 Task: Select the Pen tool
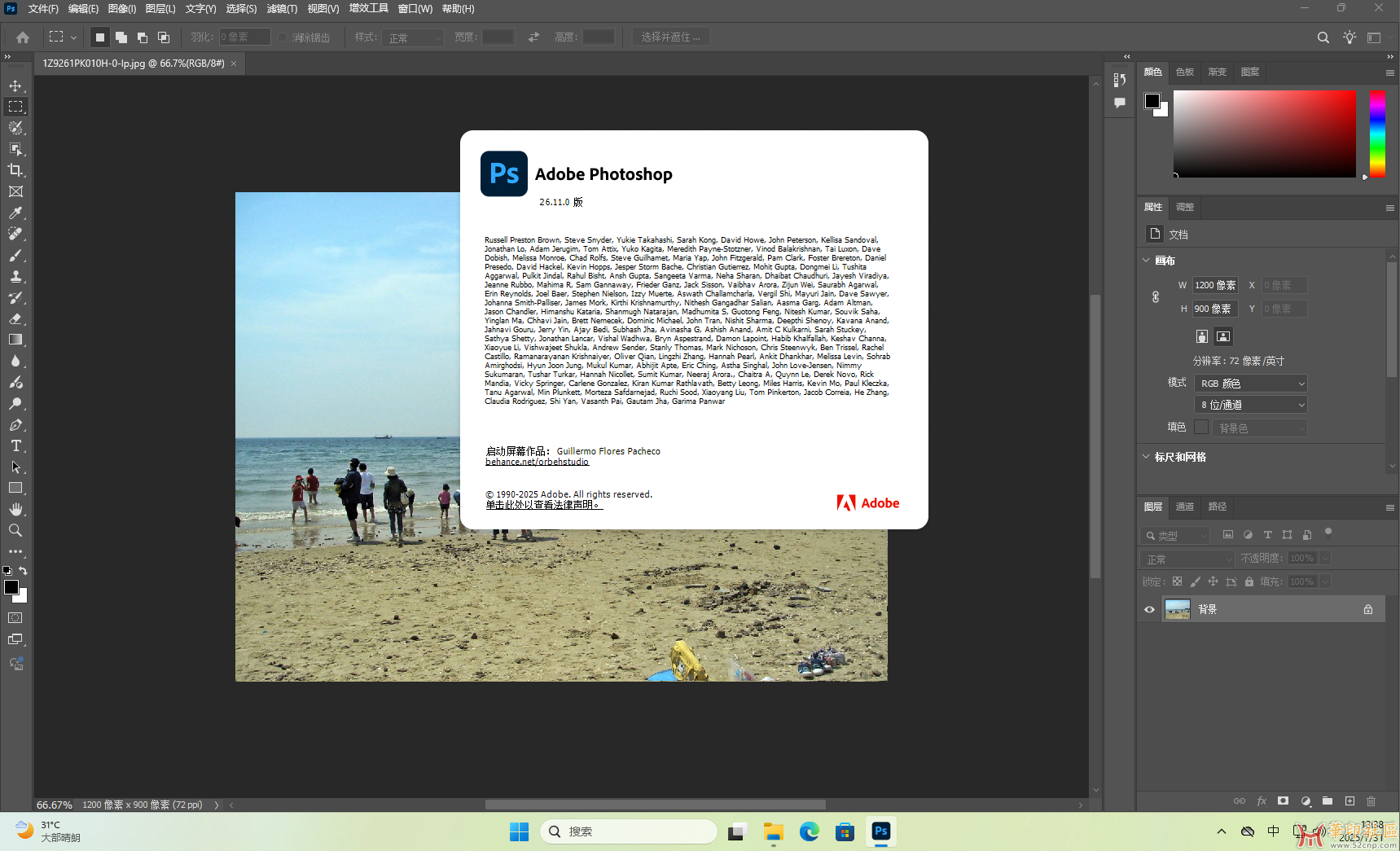click(15, 424)
